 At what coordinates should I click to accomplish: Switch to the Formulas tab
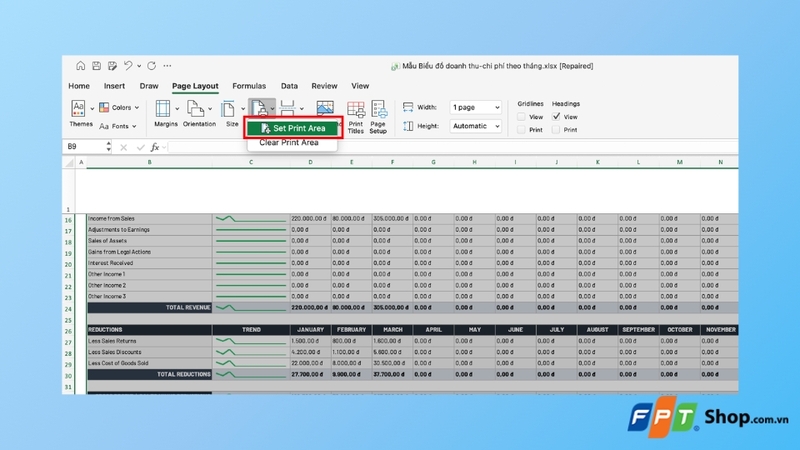[249, 86]
